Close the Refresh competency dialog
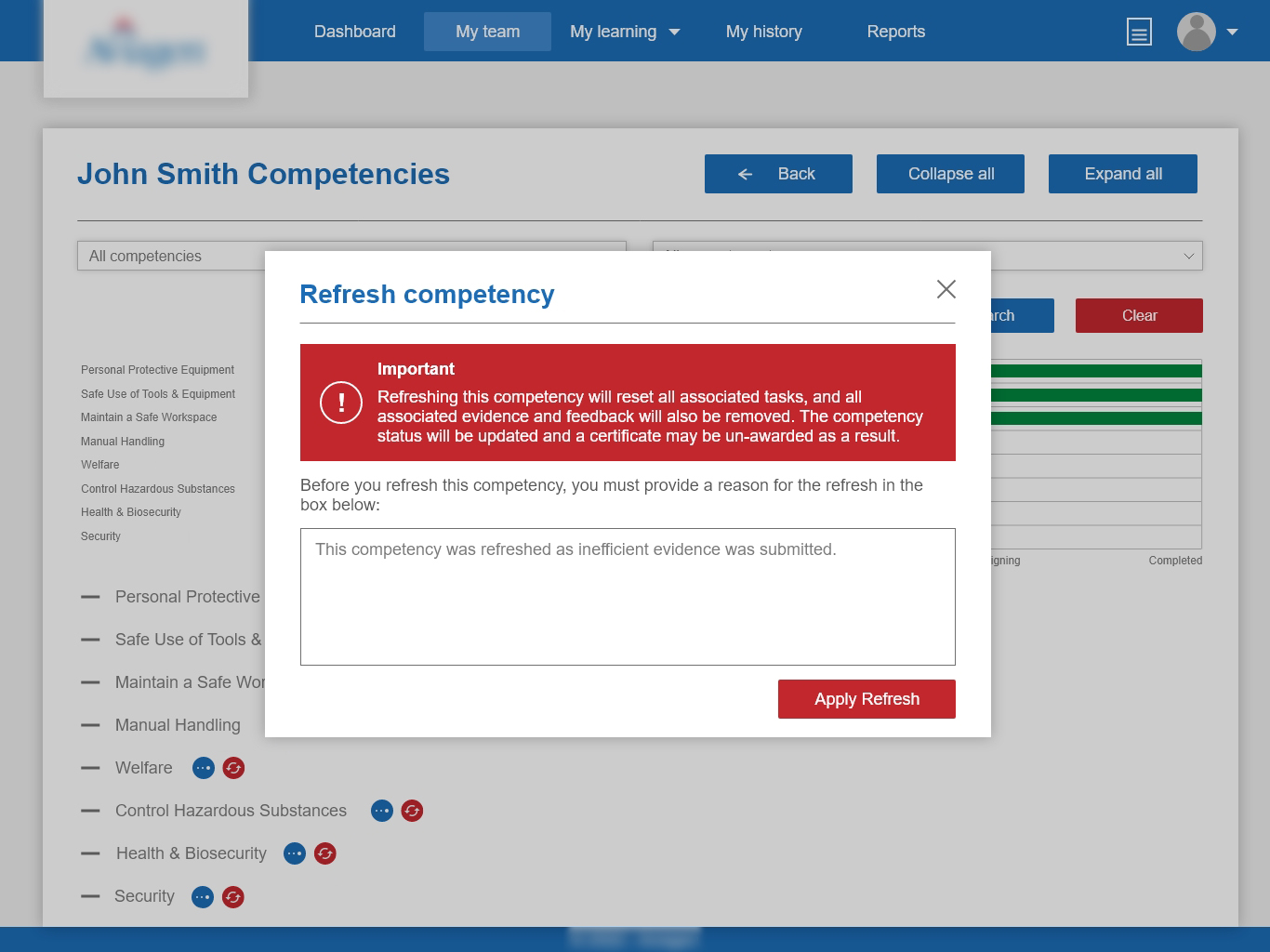The width and height of the screenshot is (1270, 952). point(946,289)
